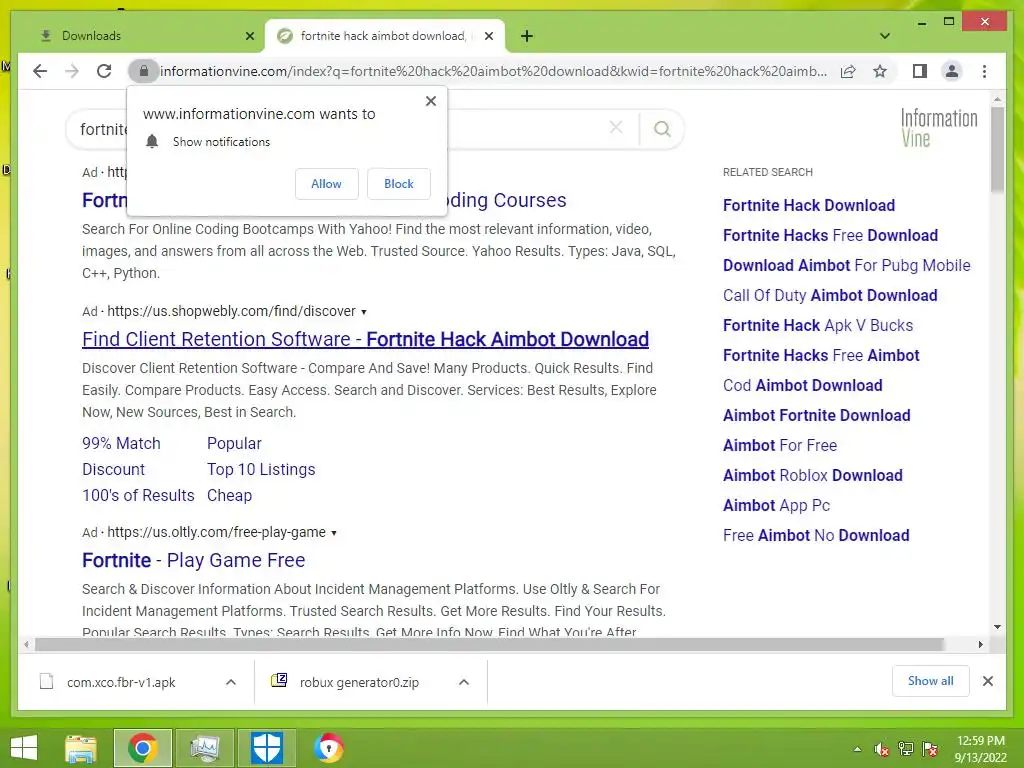This screenshot has height=768, width=1024.
Task: Close the downloads shelf
Action: pos(987,681)
